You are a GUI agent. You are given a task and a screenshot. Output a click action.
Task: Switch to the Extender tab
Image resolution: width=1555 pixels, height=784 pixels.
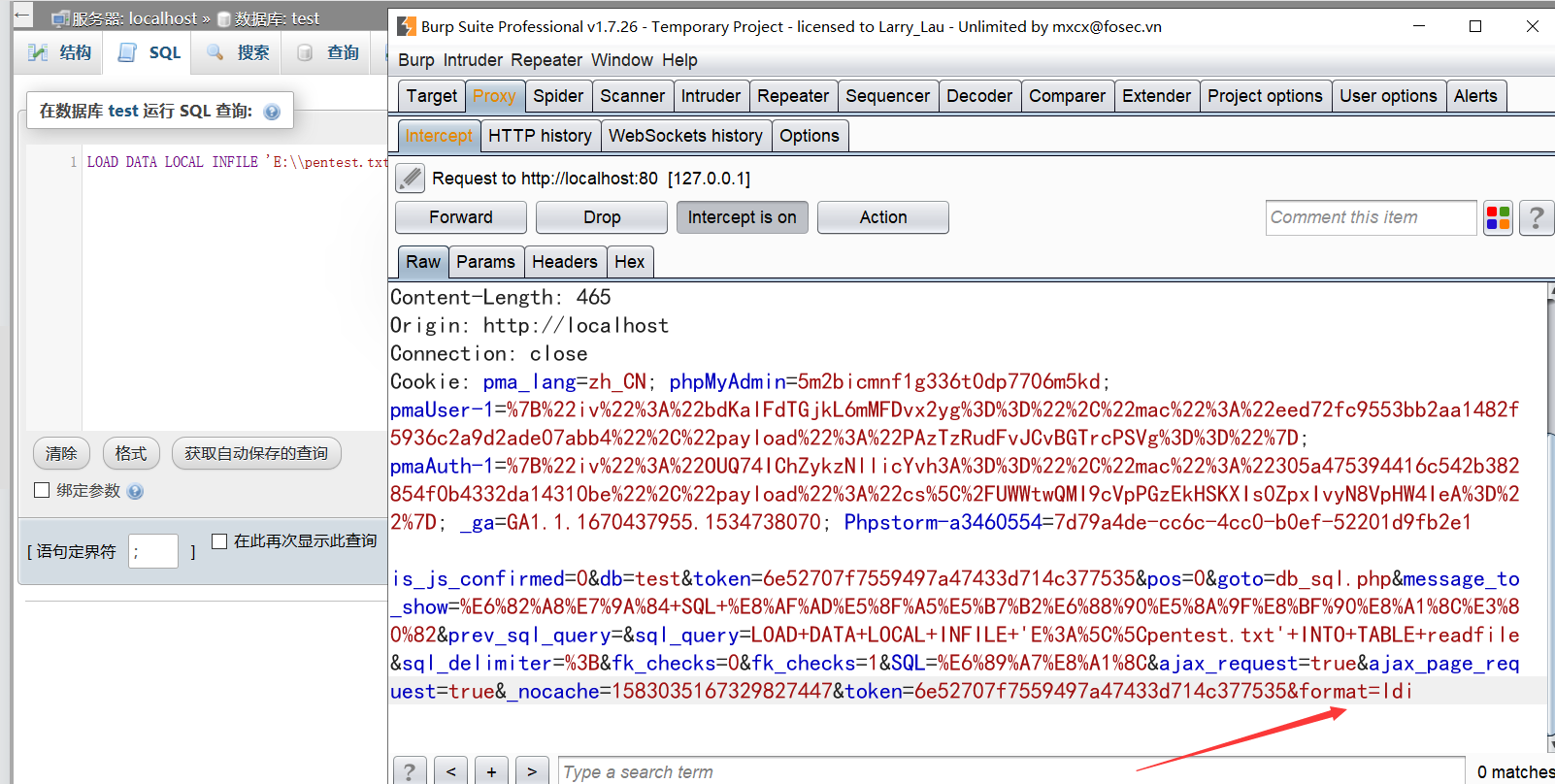1156,96
